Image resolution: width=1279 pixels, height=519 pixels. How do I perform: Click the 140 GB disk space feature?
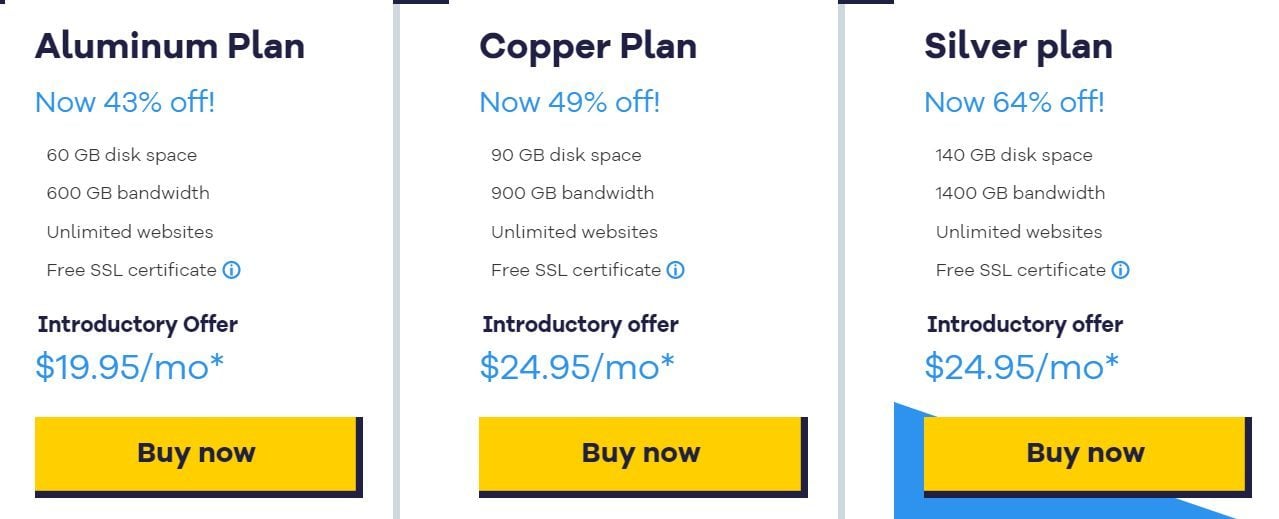pyautogui.click(x=1014, y=155)
